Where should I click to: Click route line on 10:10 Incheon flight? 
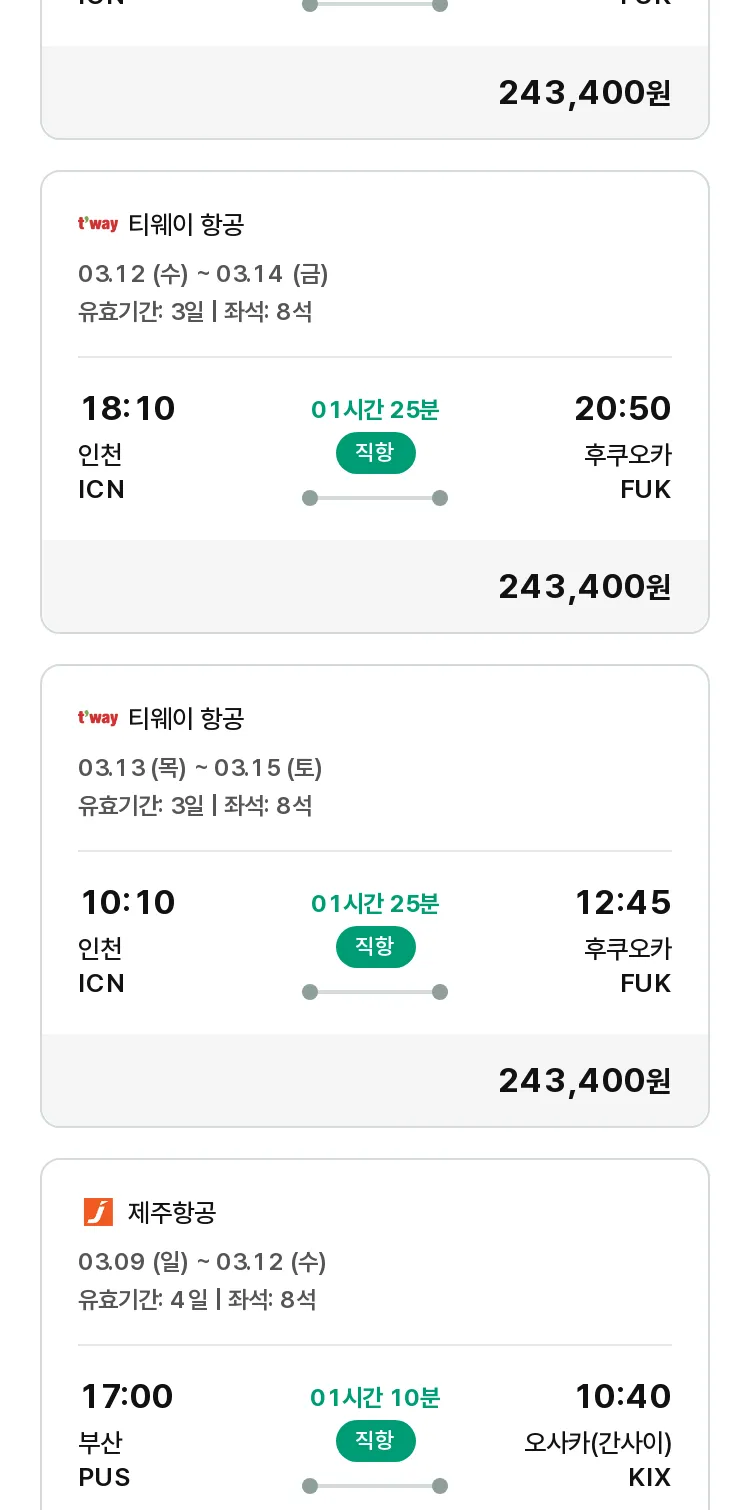pyautogui.click(x=375, y=992)
